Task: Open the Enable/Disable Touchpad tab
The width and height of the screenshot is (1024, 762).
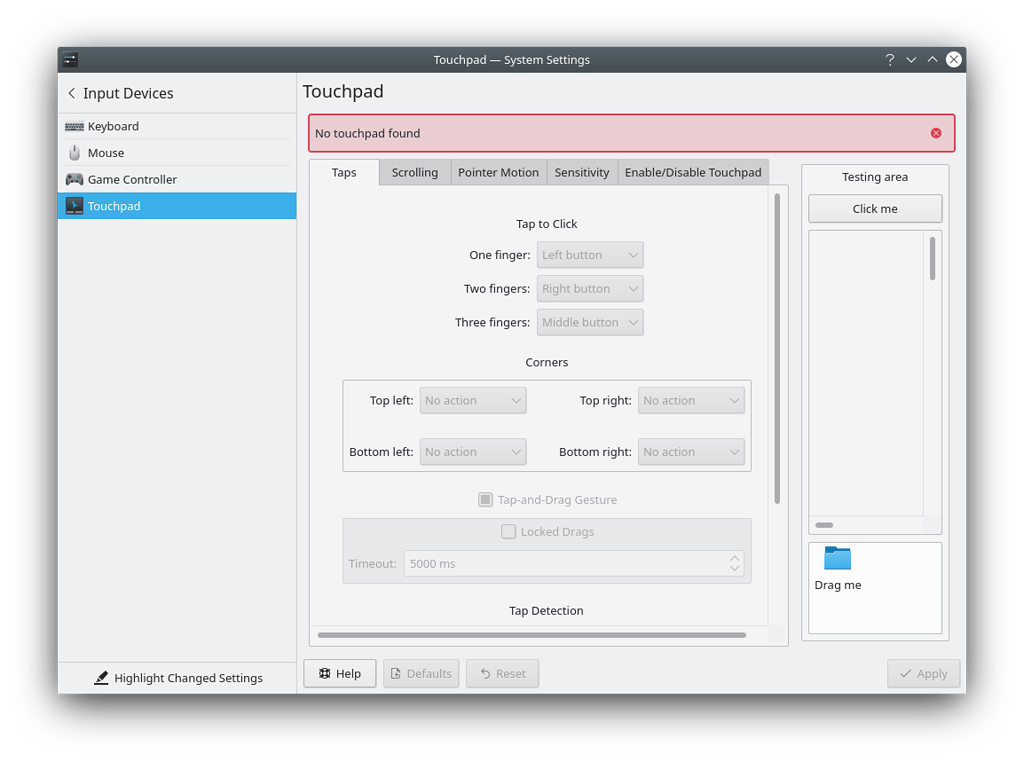Action: [693, 172]
